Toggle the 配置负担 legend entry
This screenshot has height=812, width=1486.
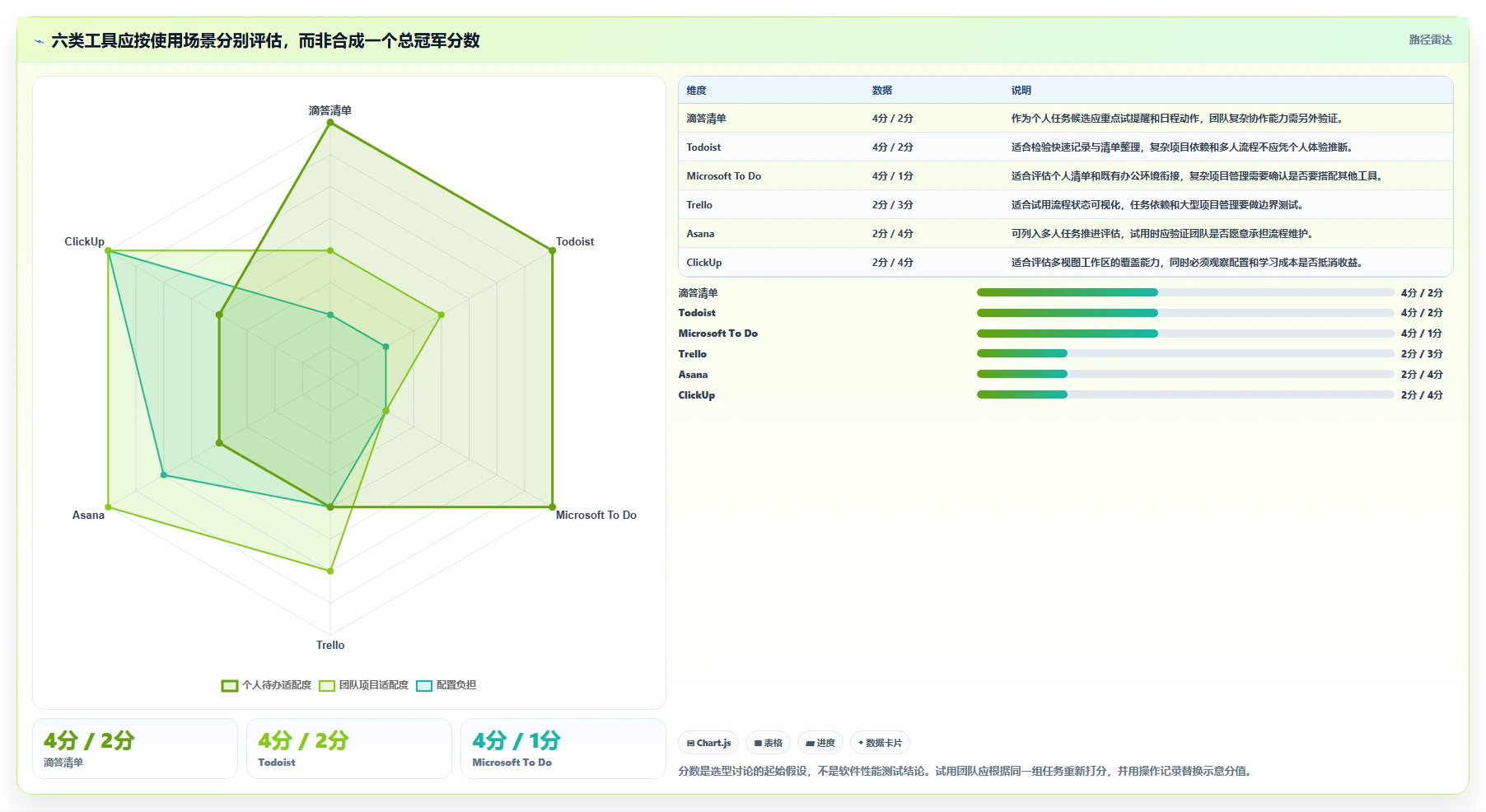[446, 685]
